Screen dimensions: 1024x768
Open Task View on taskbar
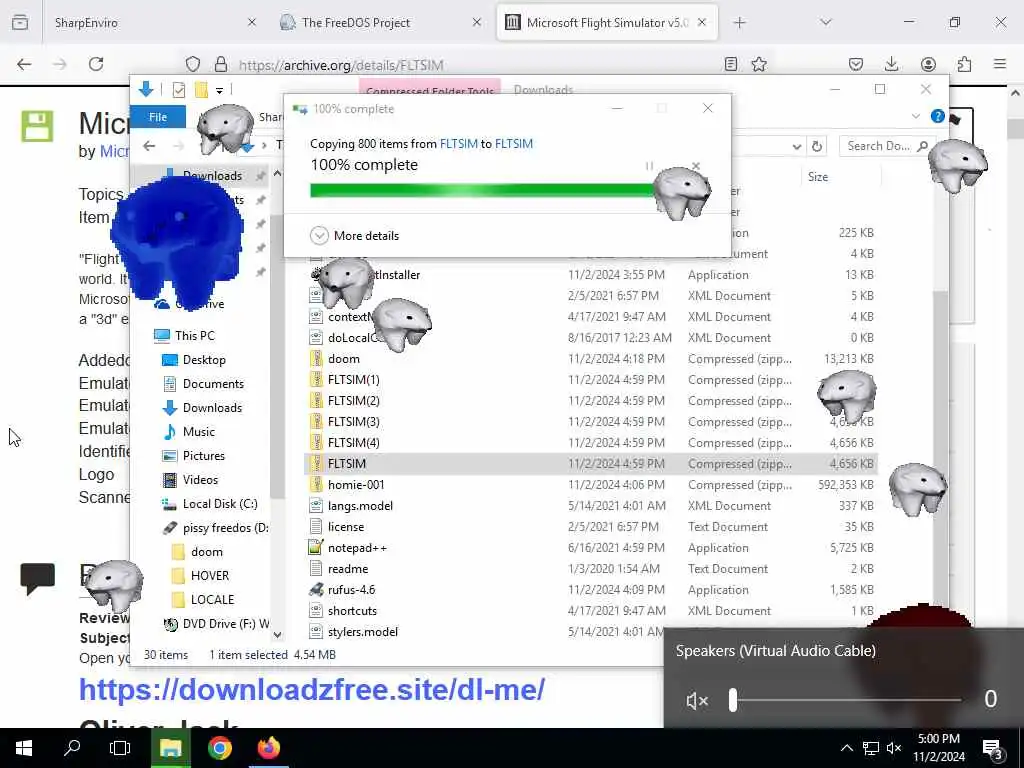pyautogui.click(x=120, y=748)
